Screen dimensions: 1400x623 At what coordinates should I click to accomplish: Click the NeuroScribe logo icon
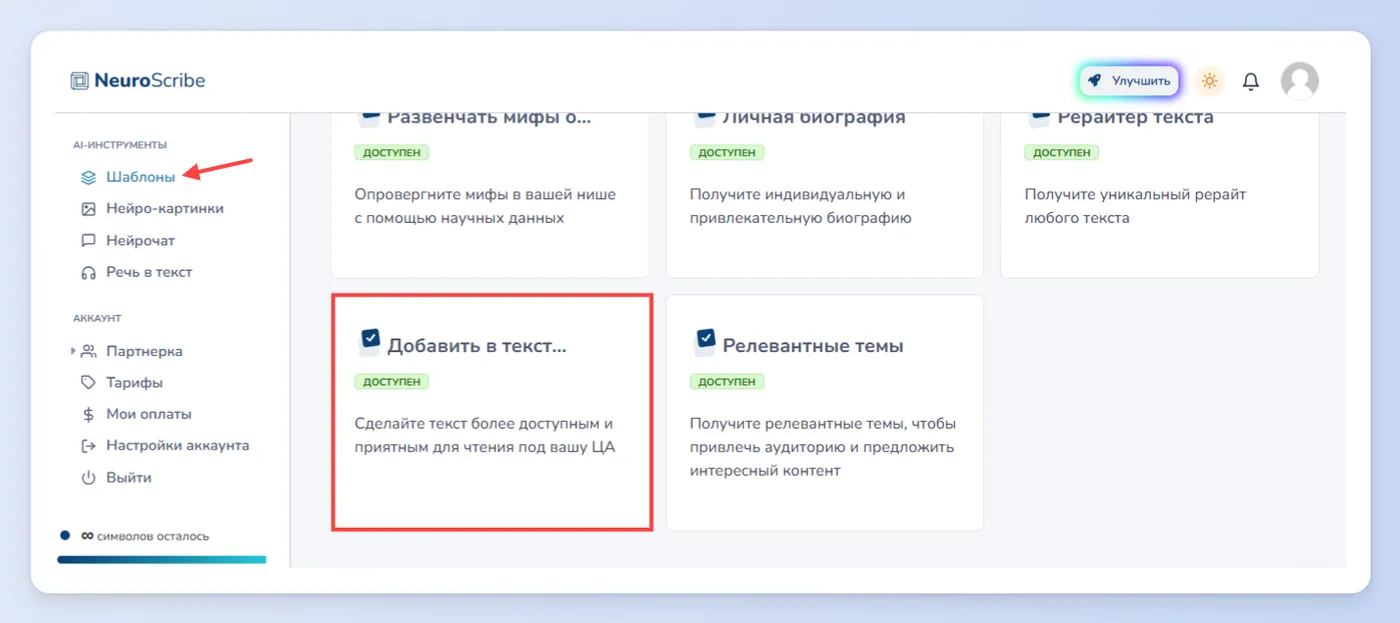[80, 81]
